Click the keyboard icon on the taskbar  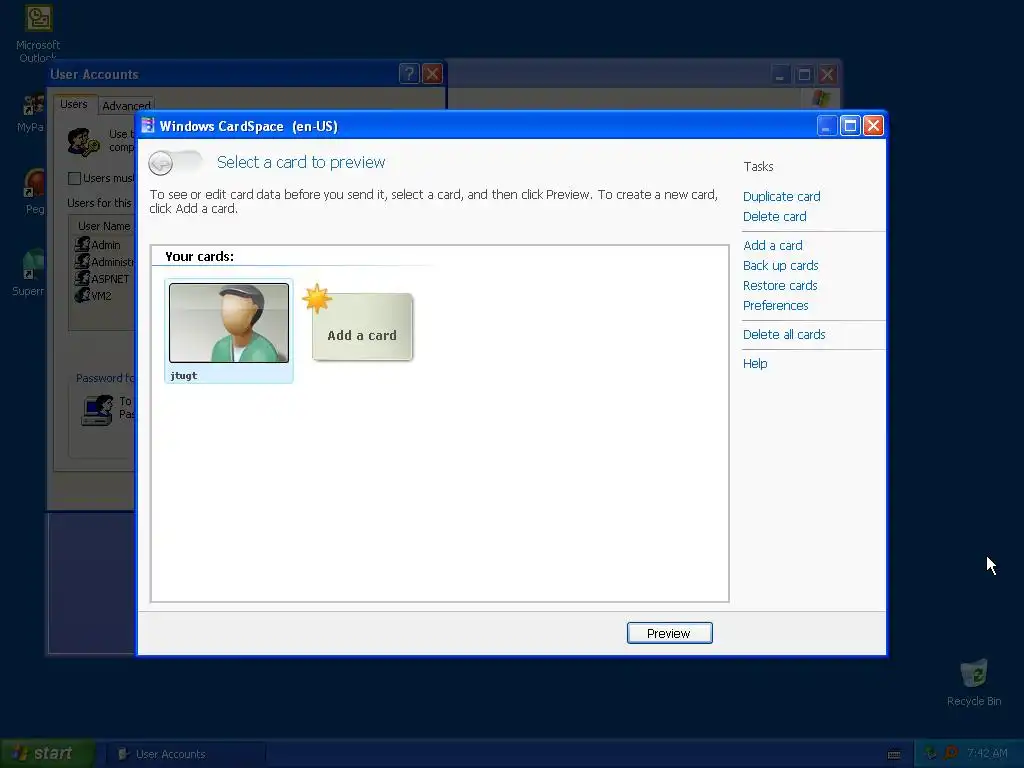click(894, 754)
